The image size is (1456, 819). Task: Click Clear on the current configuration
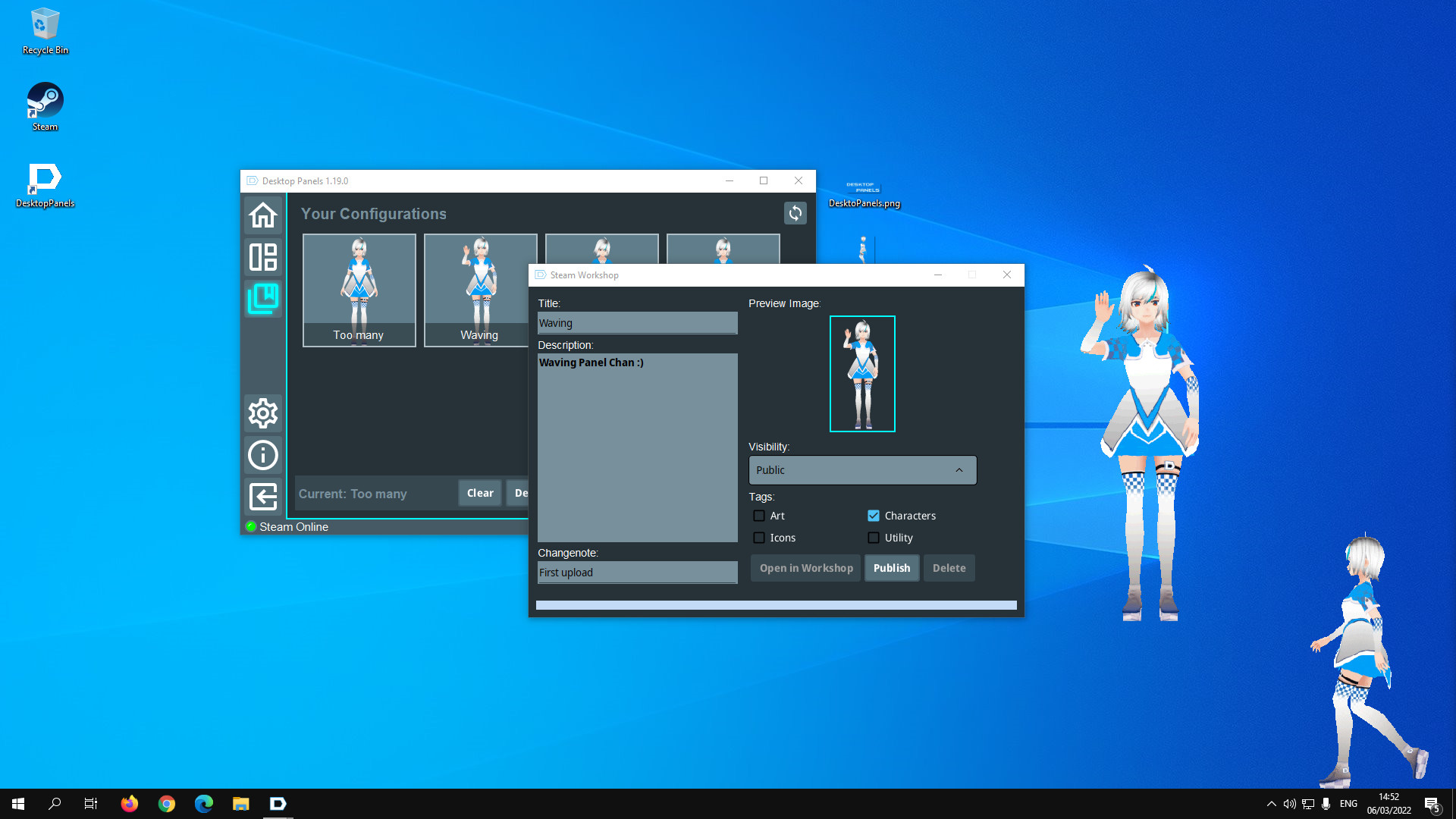tap(479, 493)
